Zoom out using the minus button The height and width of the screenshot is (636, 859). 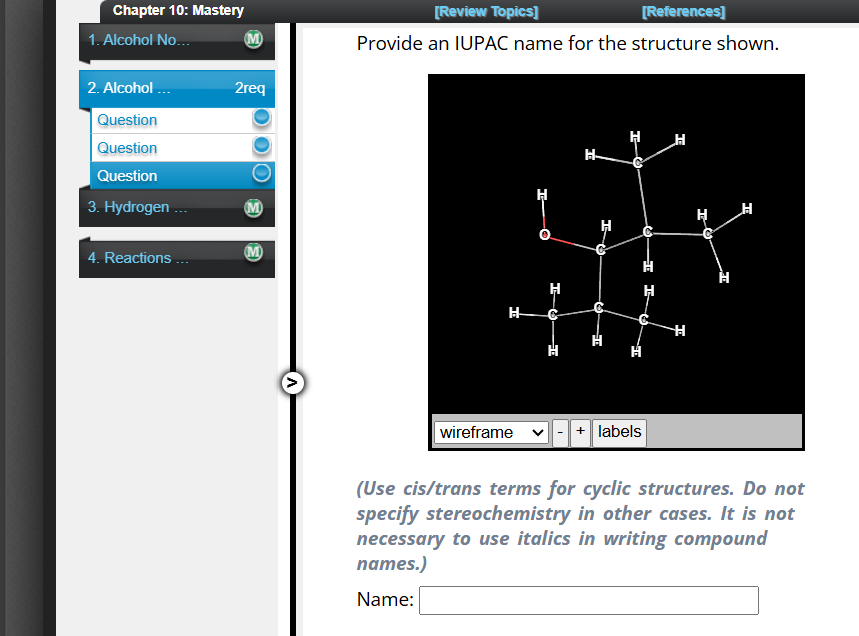560,433
